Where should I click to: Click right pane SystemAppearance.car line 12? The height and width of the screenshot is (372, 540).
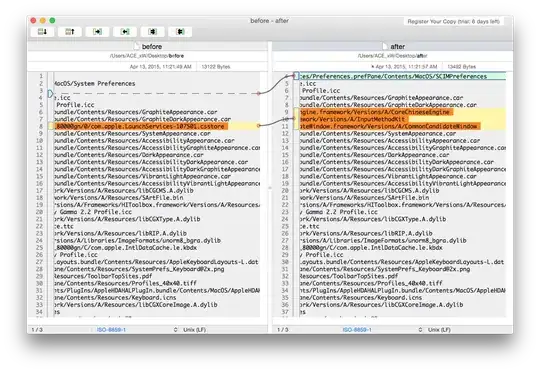pos(378,133)
